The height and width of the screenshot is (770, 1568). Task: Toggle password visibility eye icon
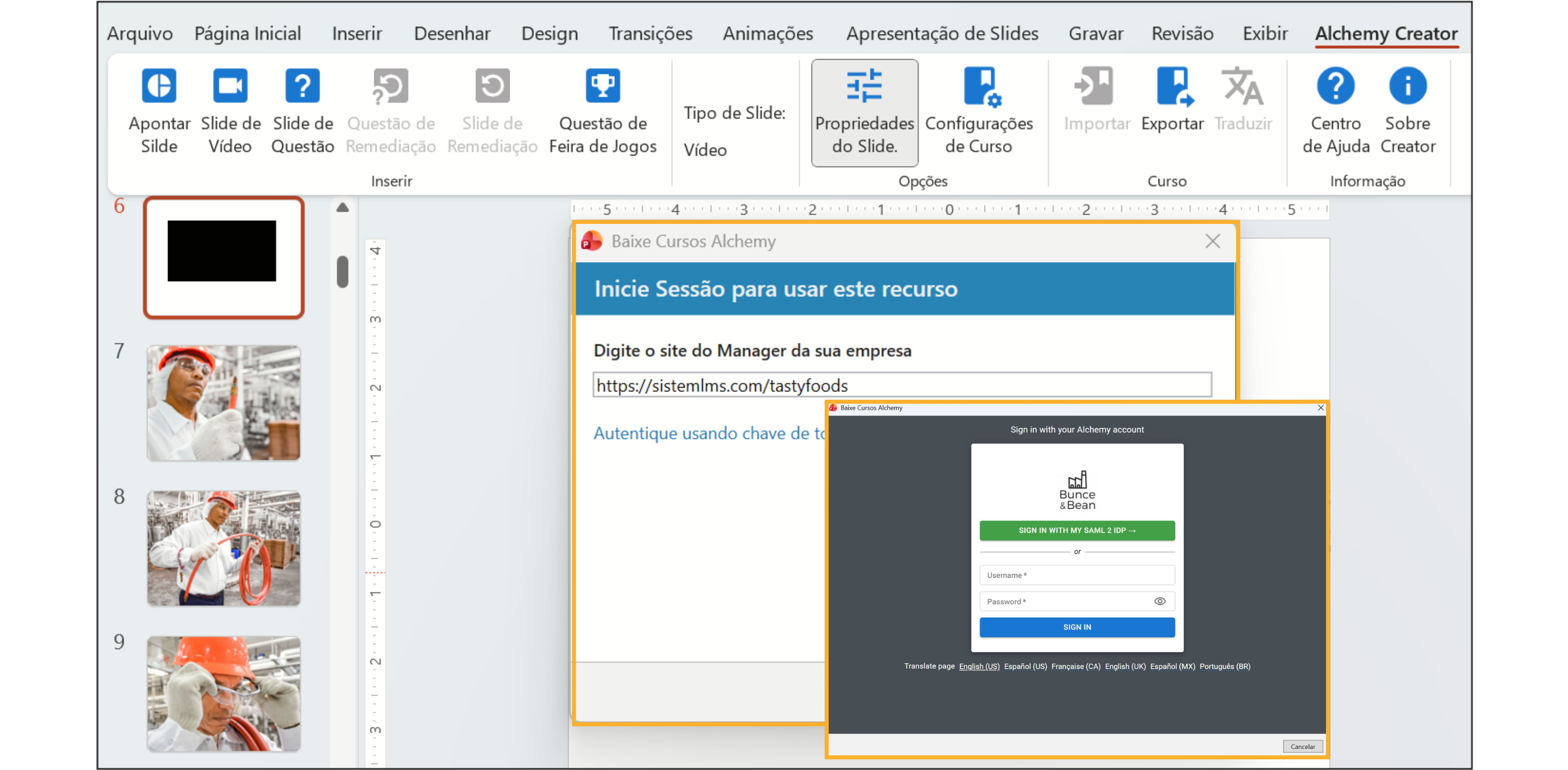click(x=1159, y=601)
